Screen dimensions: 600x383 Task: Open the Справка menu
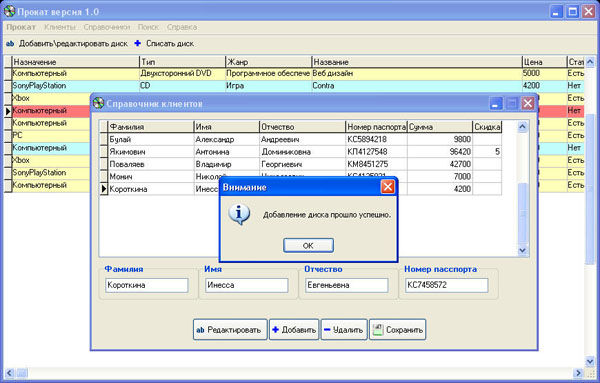tap(182, 27)
